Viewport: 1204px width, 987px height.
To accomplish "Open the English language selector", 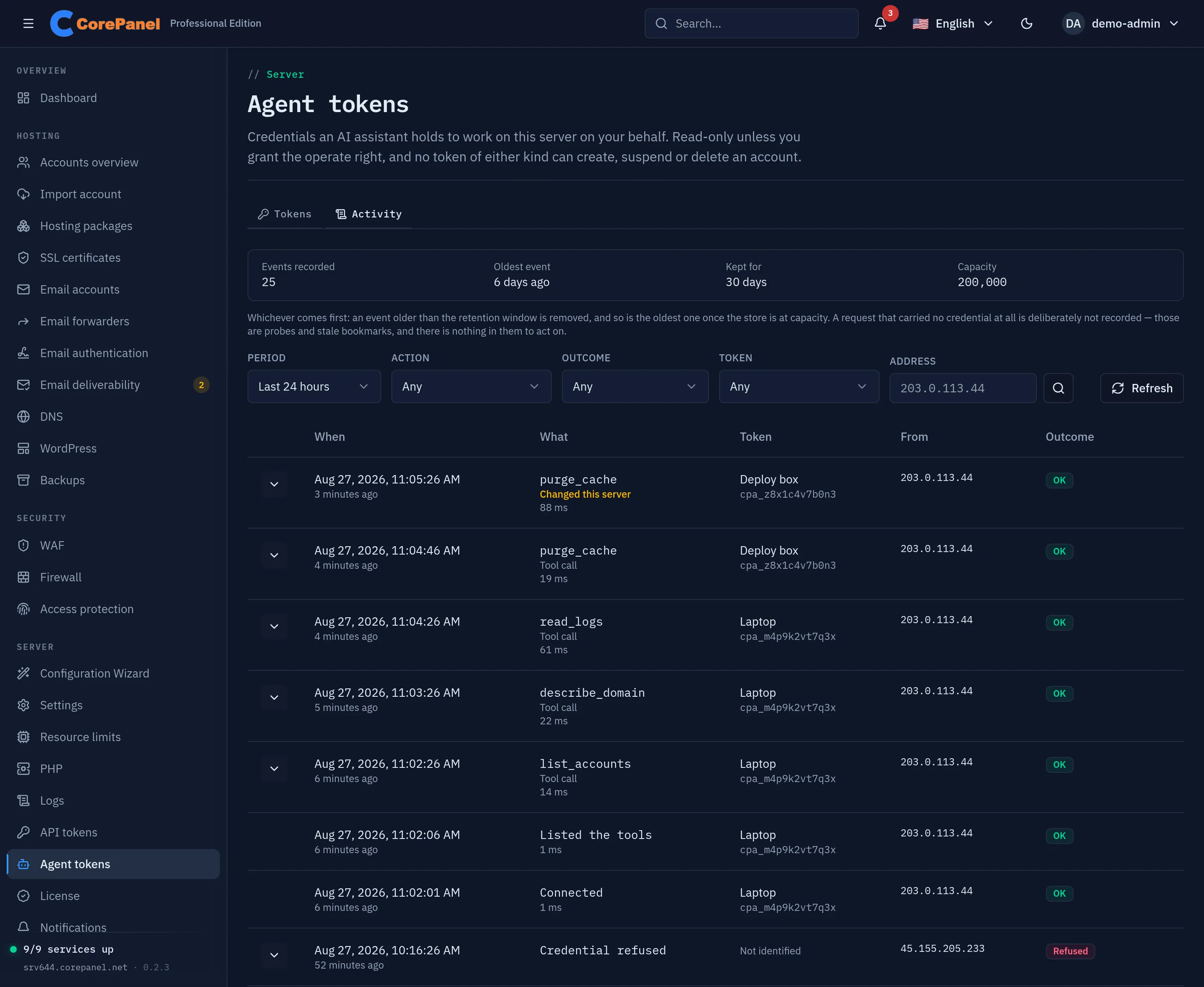I will point(953,23).
